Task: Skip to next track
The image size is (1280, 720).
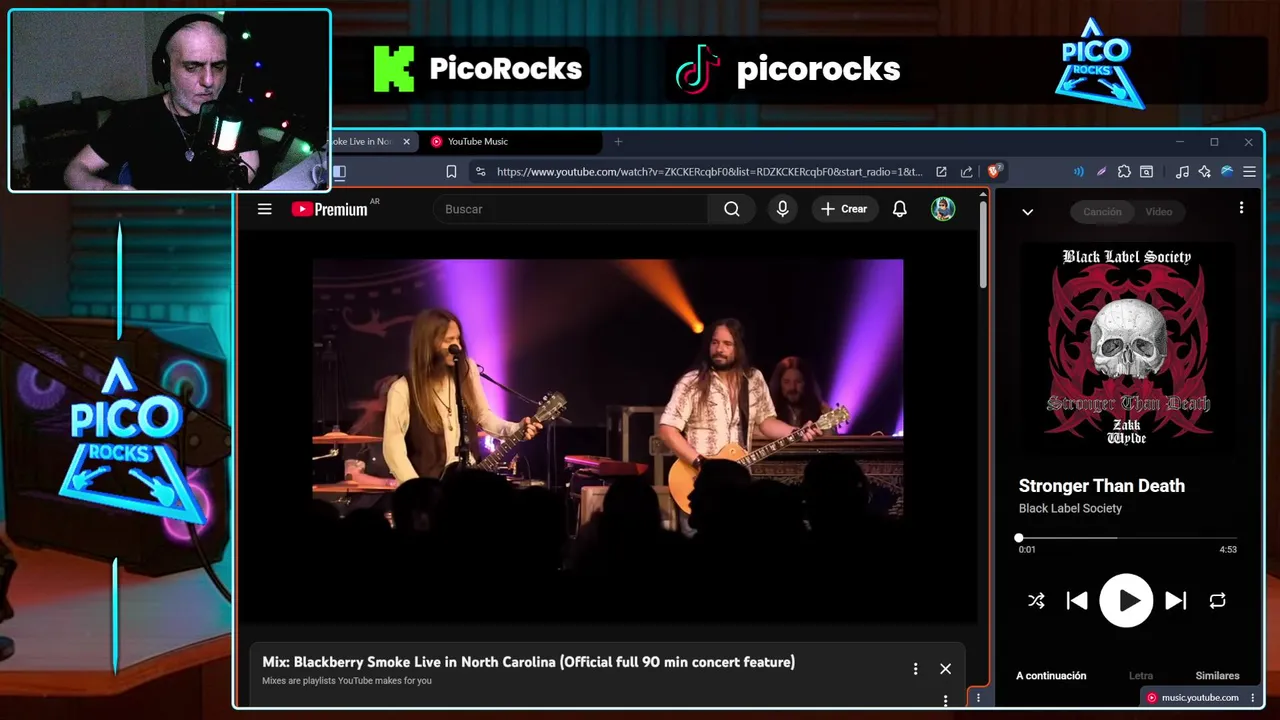Action: 1176,601
